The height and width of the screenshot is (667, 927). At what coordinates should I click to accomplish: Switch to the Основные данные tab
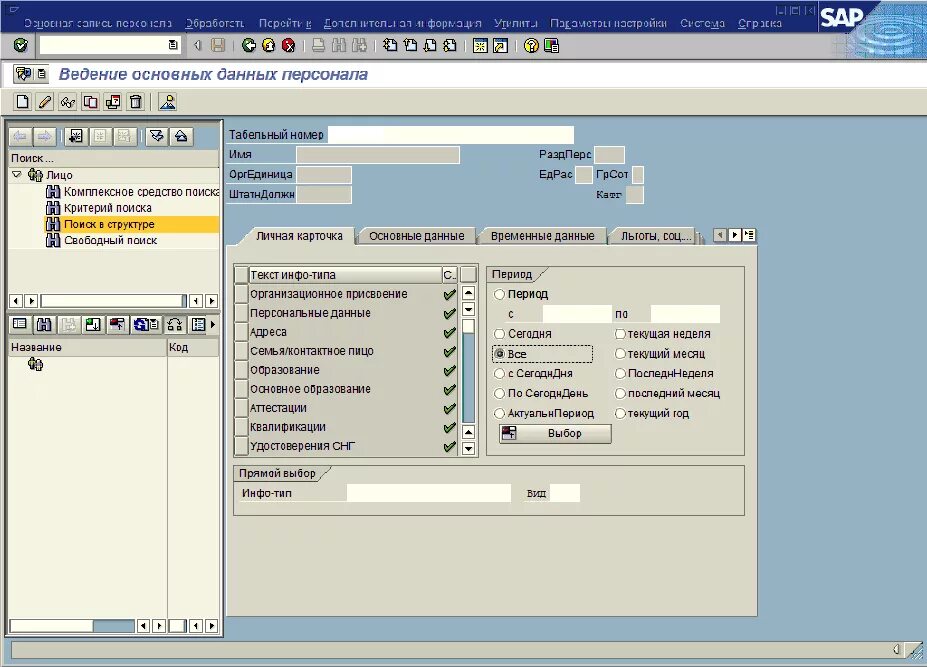pyautogui.click(x=416, y=236)
